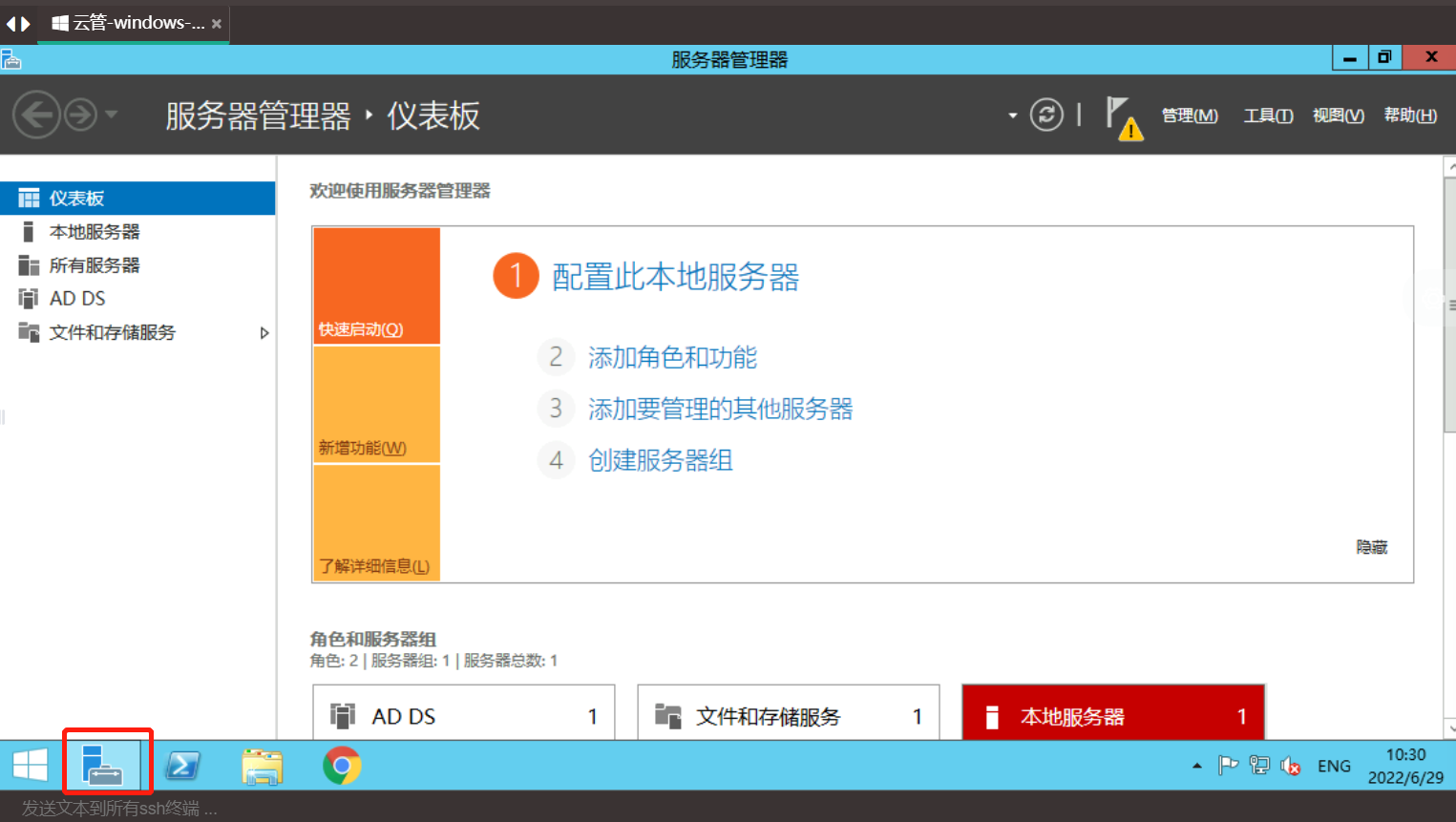Launch Google Chrome from the taskbar
The image size is (1456, 822).
tap(340, 766)
